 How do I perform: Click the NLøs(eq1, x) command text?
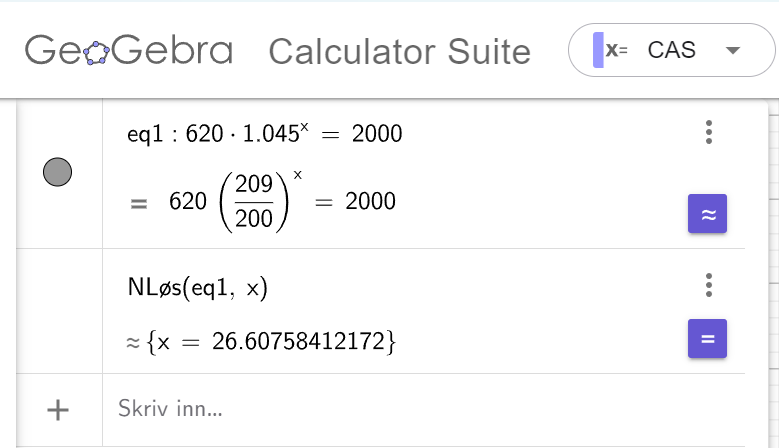coord(198,288)
